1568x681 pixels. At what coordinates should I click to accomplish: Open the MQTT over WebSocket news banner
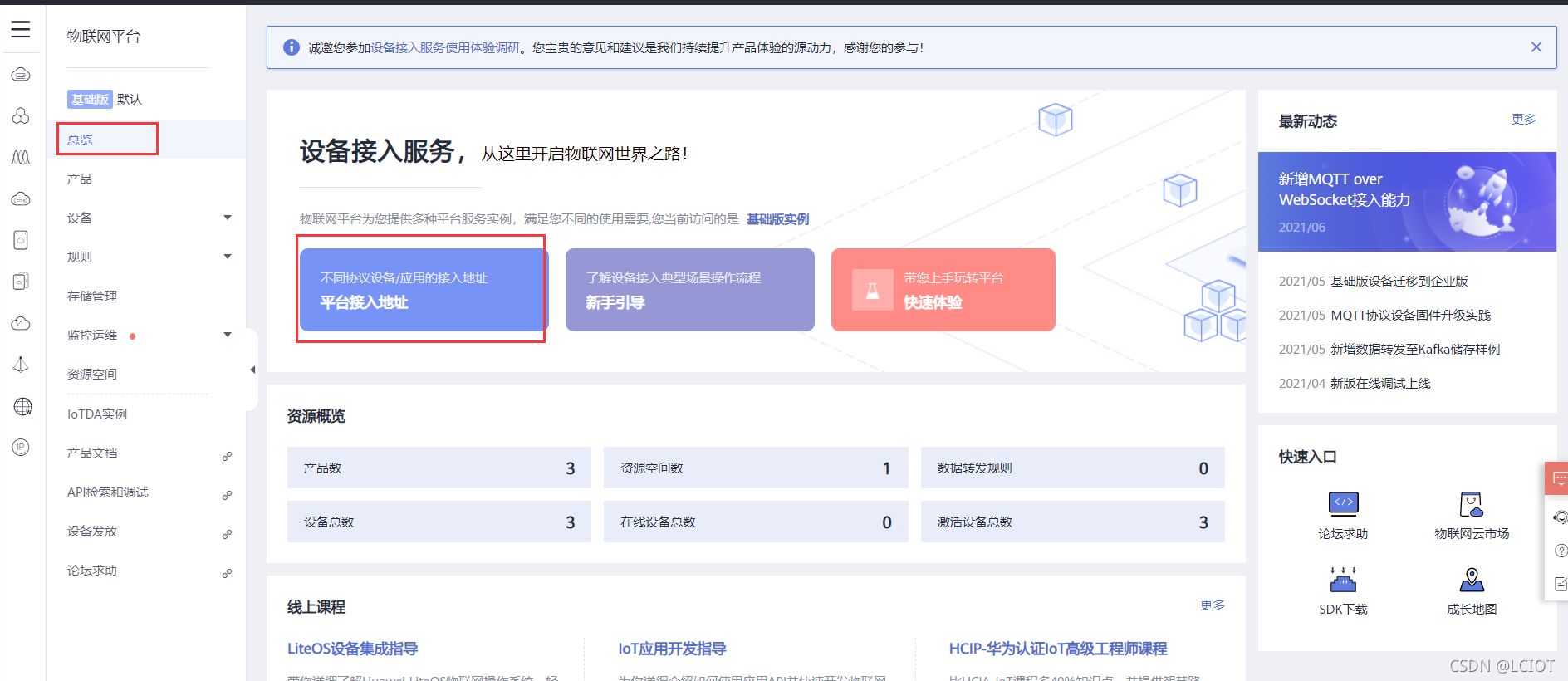click(x=1407, y=202)
